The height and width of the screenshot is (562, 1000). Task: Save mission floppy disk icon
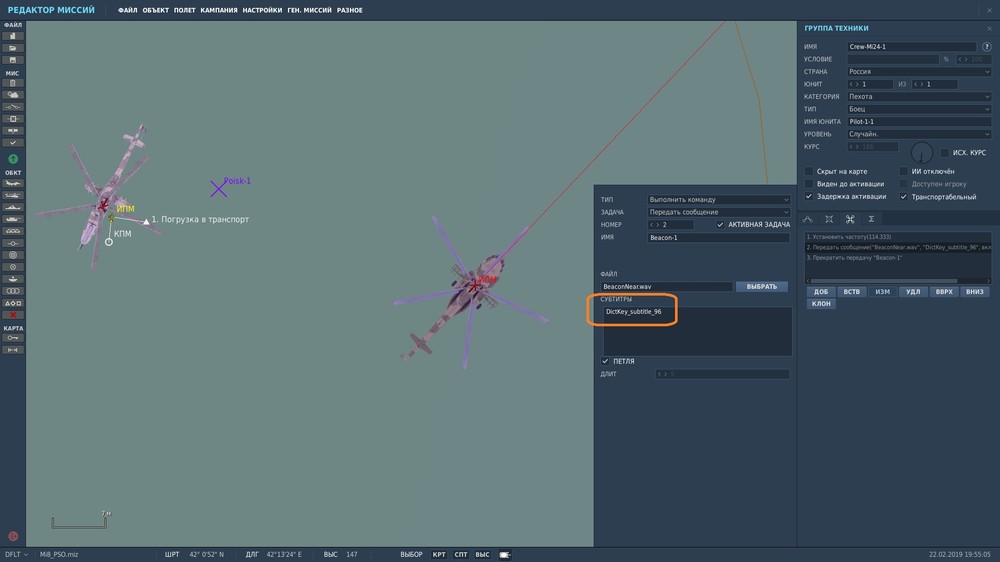(13, 60)
